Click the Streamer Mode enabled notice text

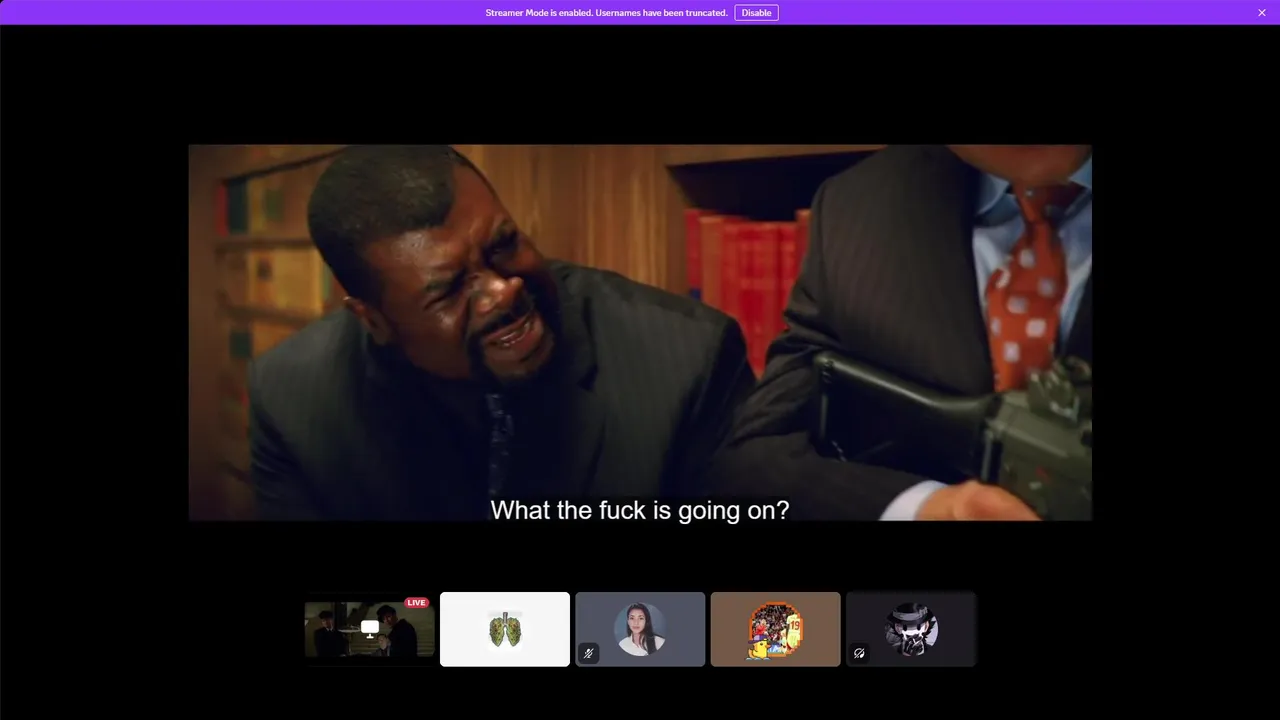click(x=606, y=13)
